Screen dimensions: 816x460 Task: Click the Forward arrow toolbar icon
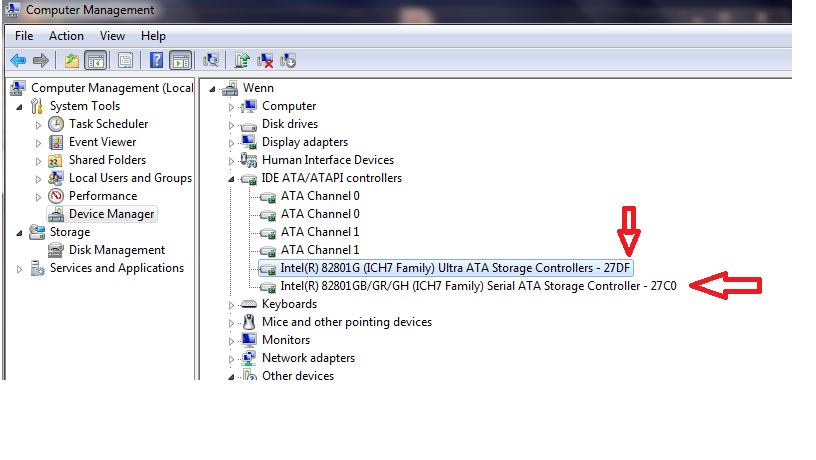click(x=41, y=60)
